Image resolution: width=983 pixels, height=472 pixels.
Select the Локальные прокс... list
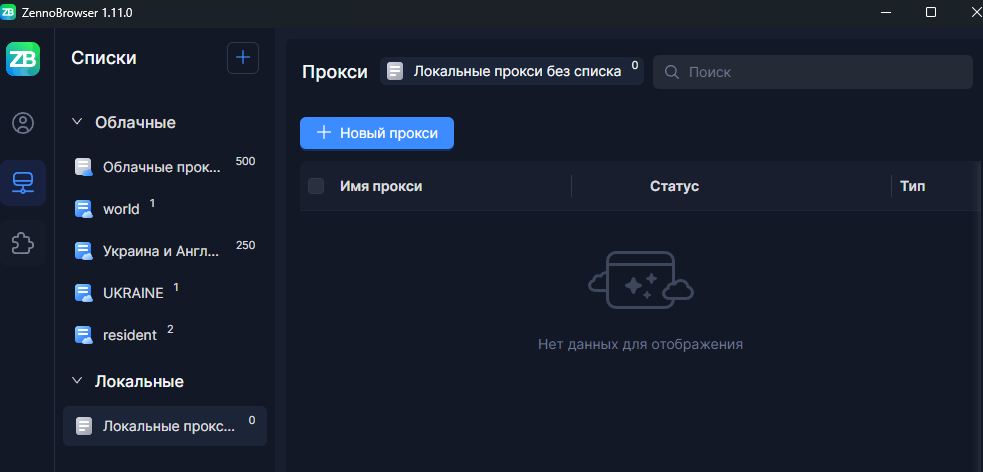[165, 426]
